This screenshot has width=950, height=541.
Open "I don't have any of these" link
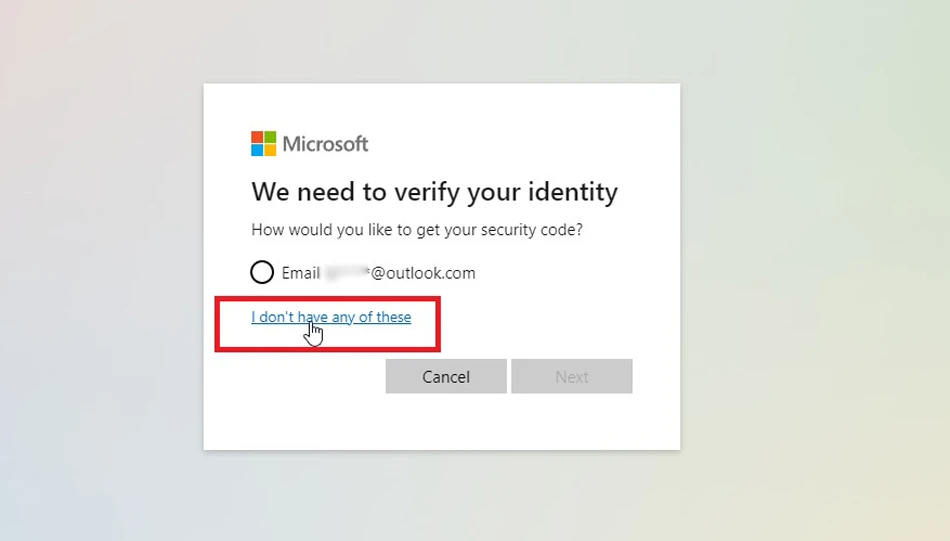(331, 317)
